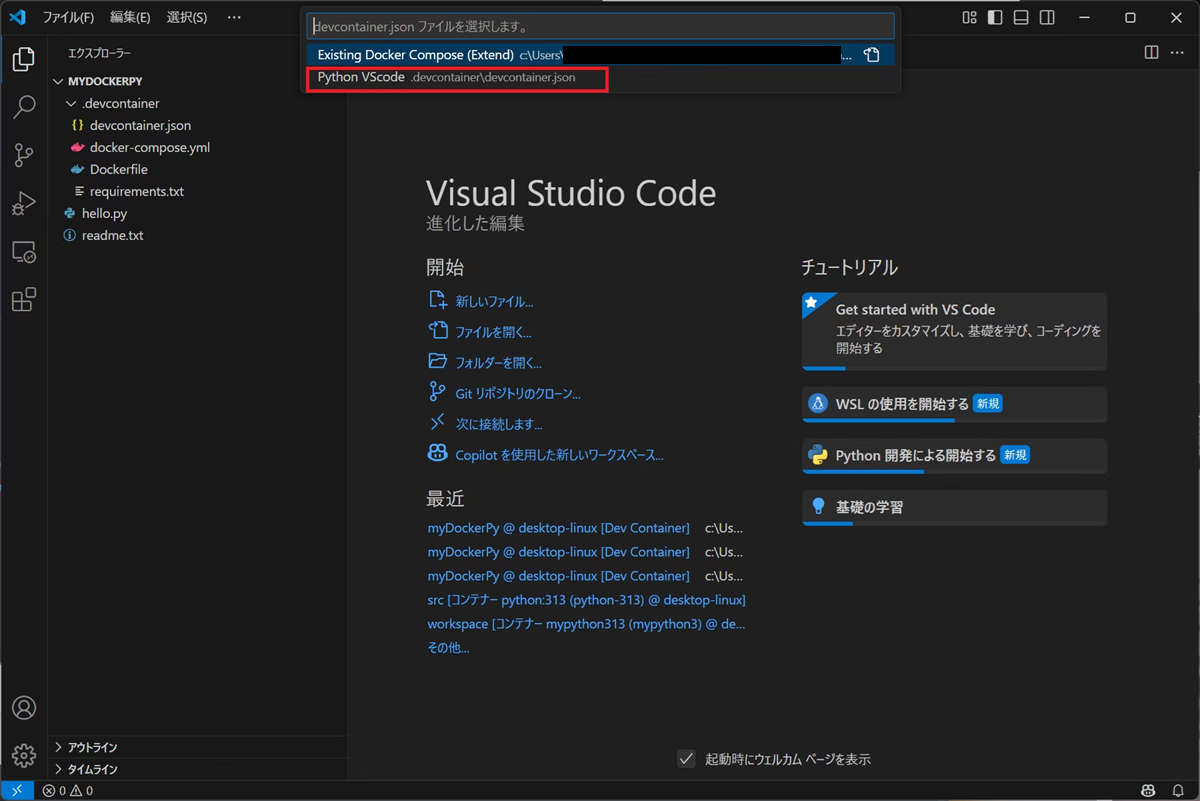This screenshot has height=801, width=1200.
Task: Open Run and Debug view
Action: pyautogui.click(x=24, y=203)
